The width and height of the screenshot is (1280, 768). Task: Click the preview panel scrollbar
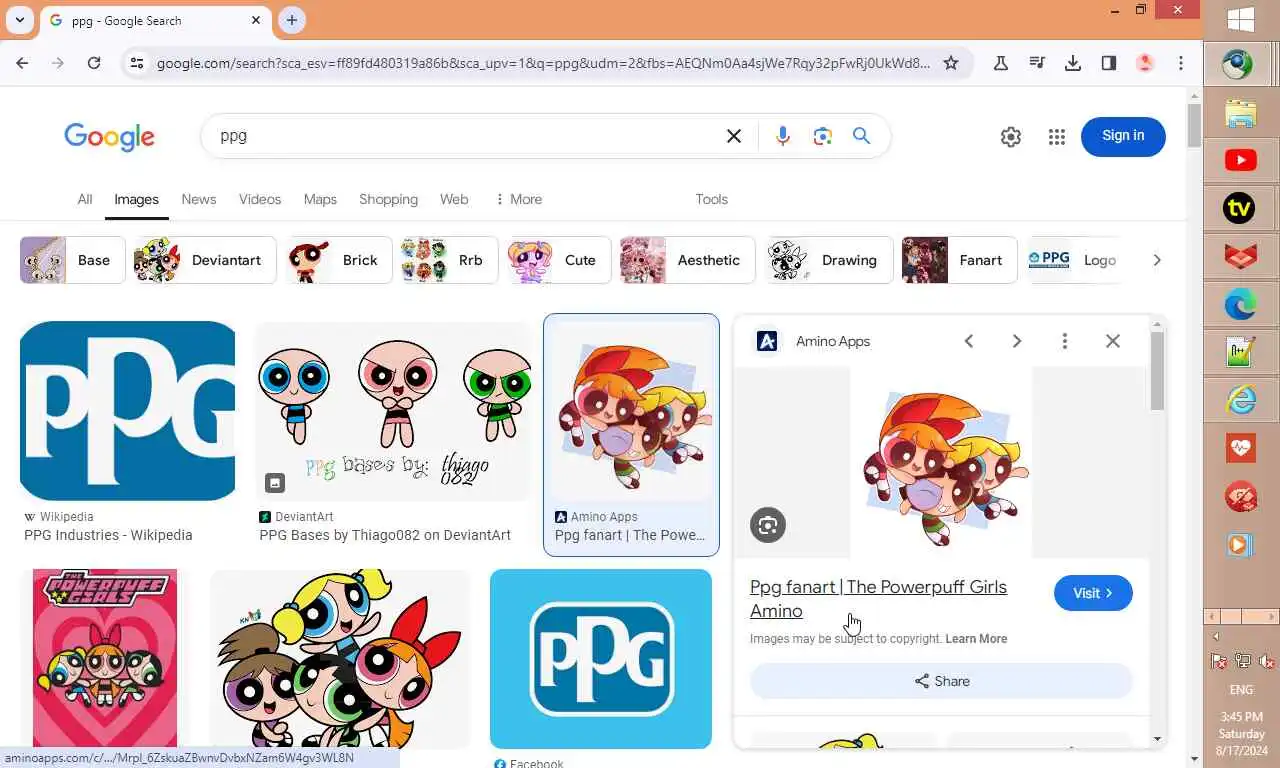click(x=1158, y=370)
